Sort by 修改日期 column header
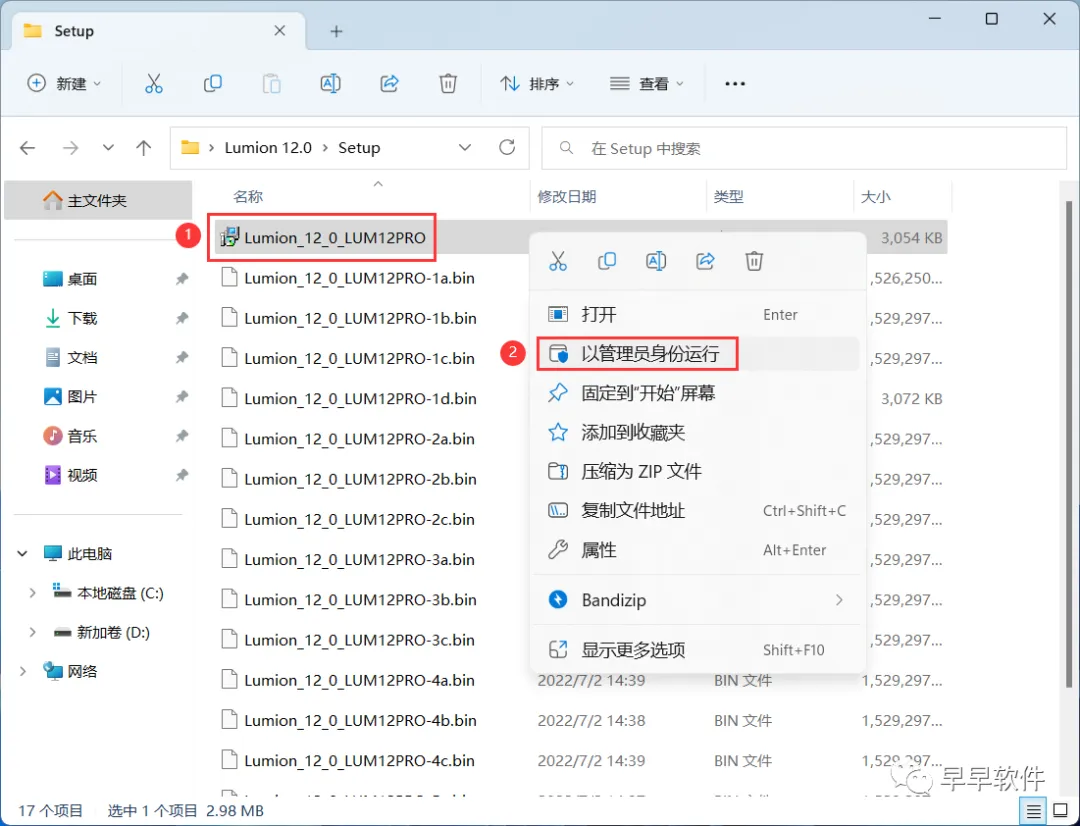 pos(567,197)
